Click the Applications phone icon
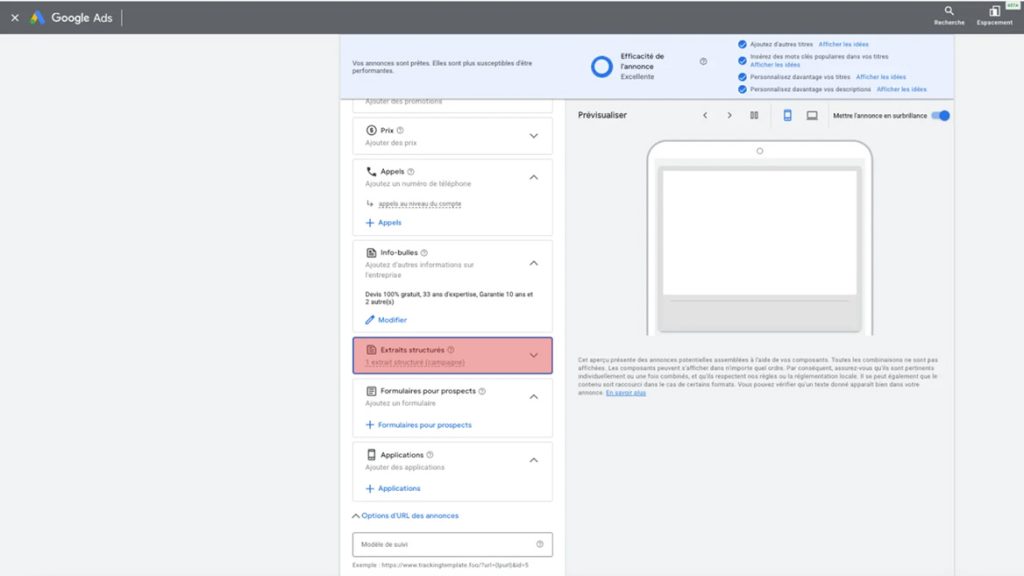This screenshot has width=1024, height=576. point(371,455)
